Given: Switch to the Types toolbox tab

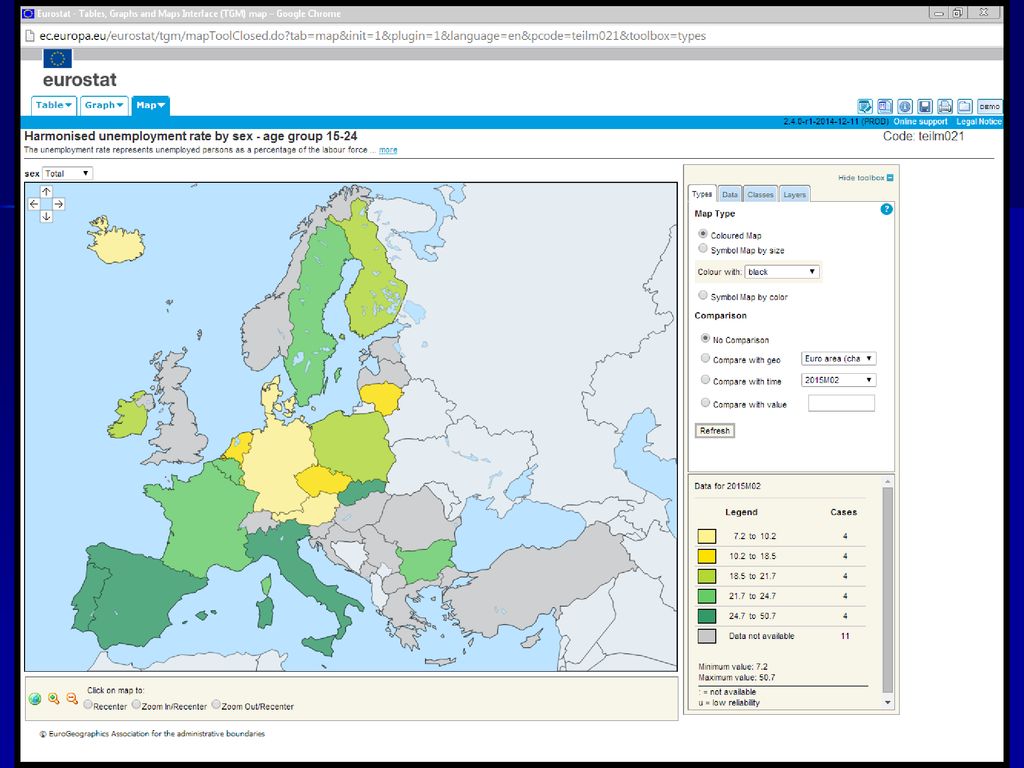Looking at the screenshot, I should (702, 194).
